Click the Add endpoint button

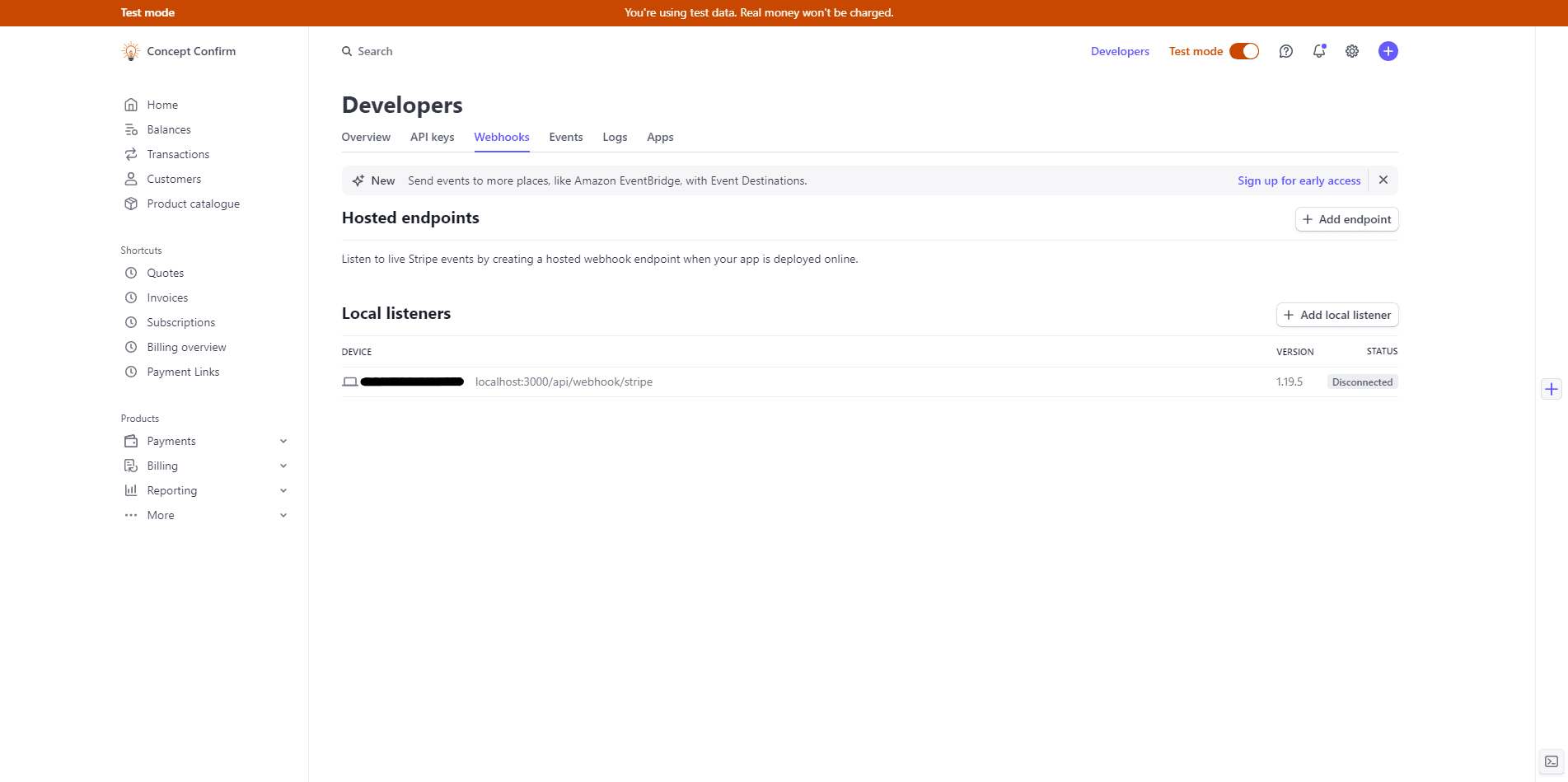pos(1346,219)
